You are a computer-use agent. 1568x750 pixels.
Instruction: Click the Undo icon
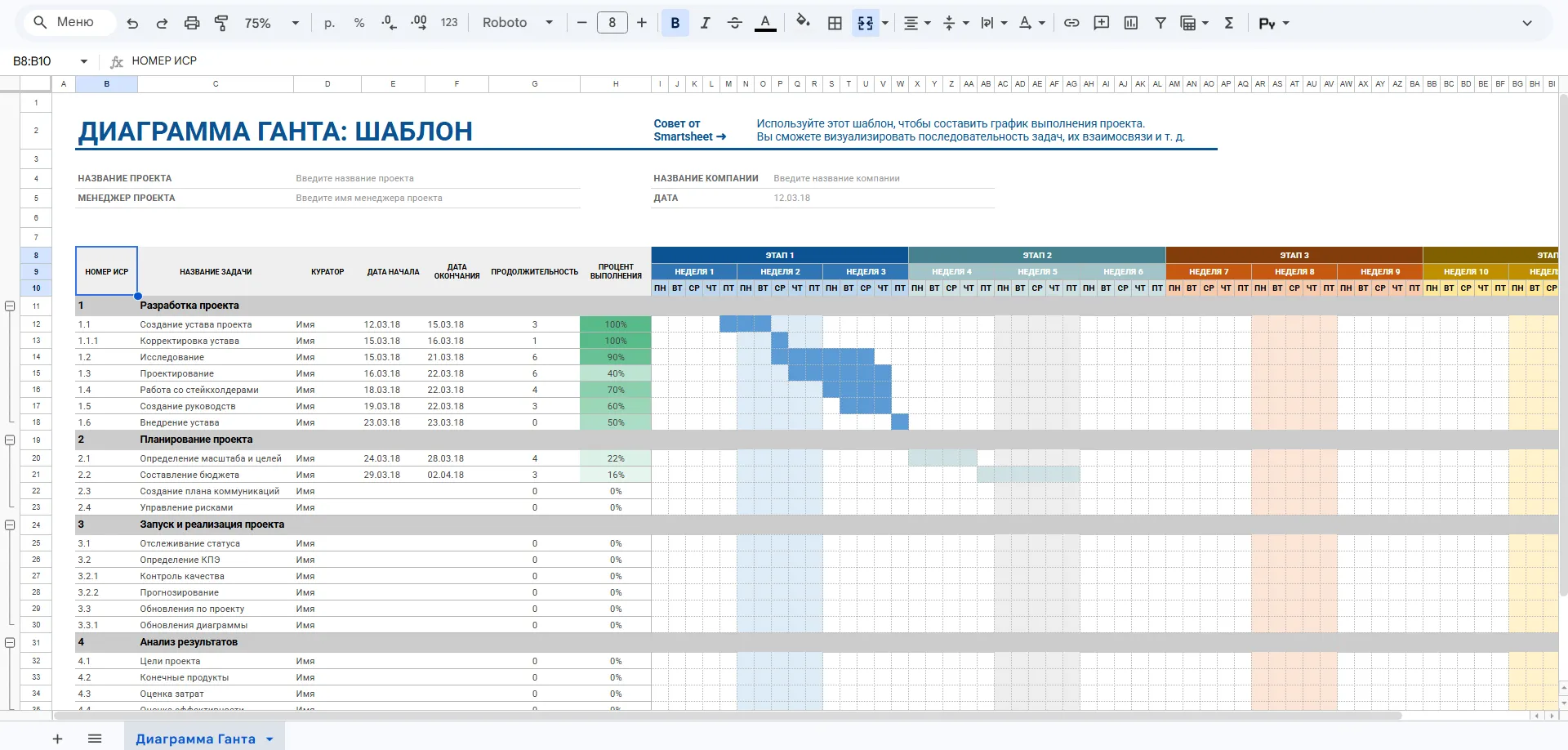(x=132, y=23)
